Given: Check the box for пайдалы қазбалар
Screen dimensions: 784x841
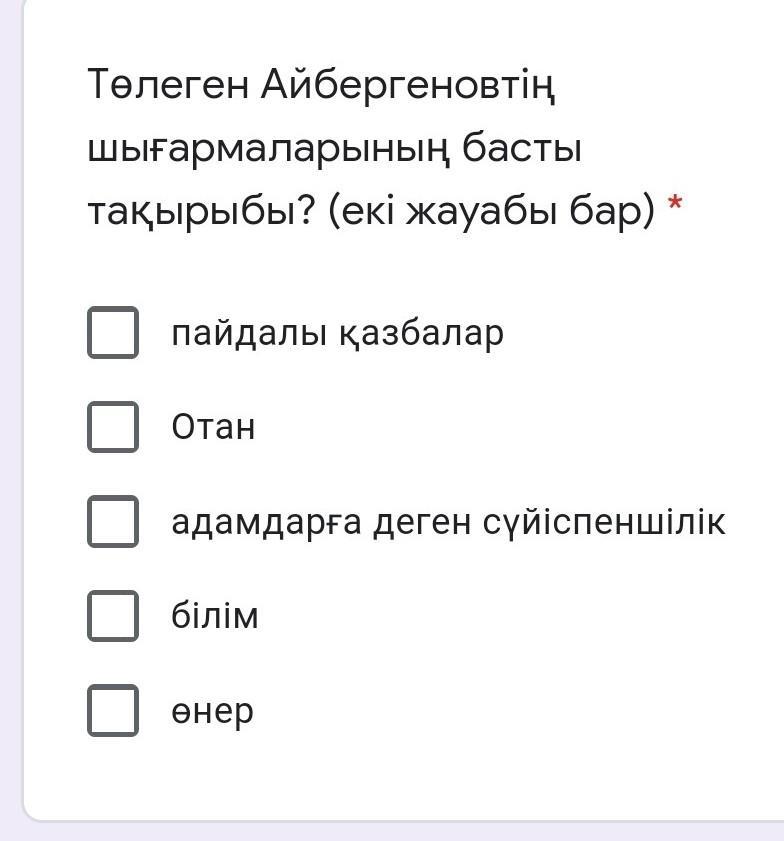Looking at the screenshot, I should [112, 333].
